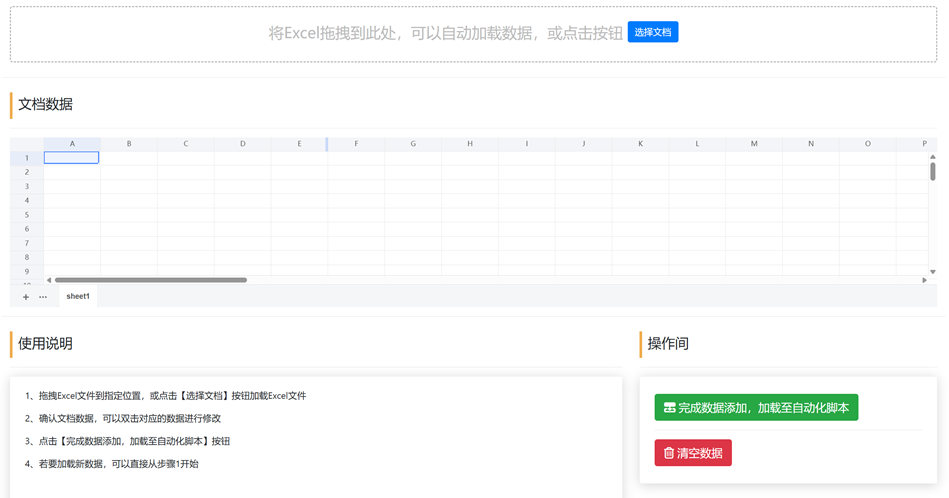Select row 2 header
Viewport: 949px width, 498px height.
(27, 172)
